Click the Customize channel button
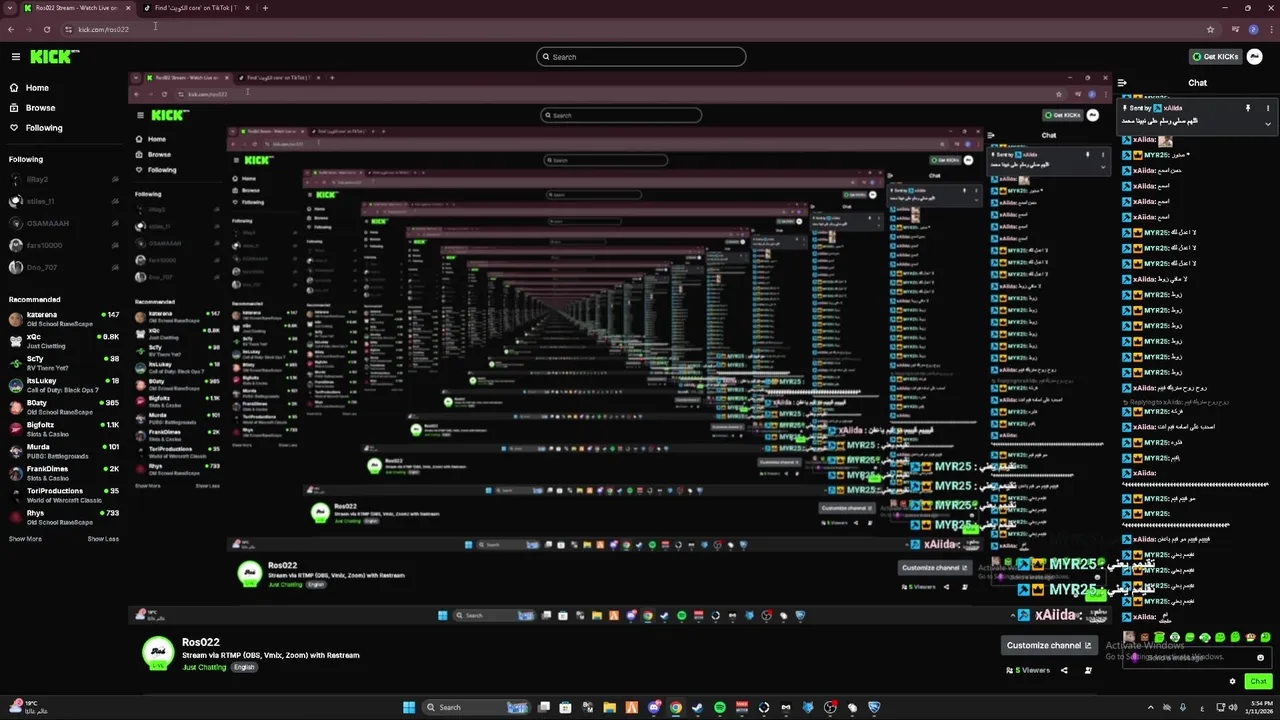Image resolution: width=1280 pixels, height=720 pixels. tap(1049, 645)
